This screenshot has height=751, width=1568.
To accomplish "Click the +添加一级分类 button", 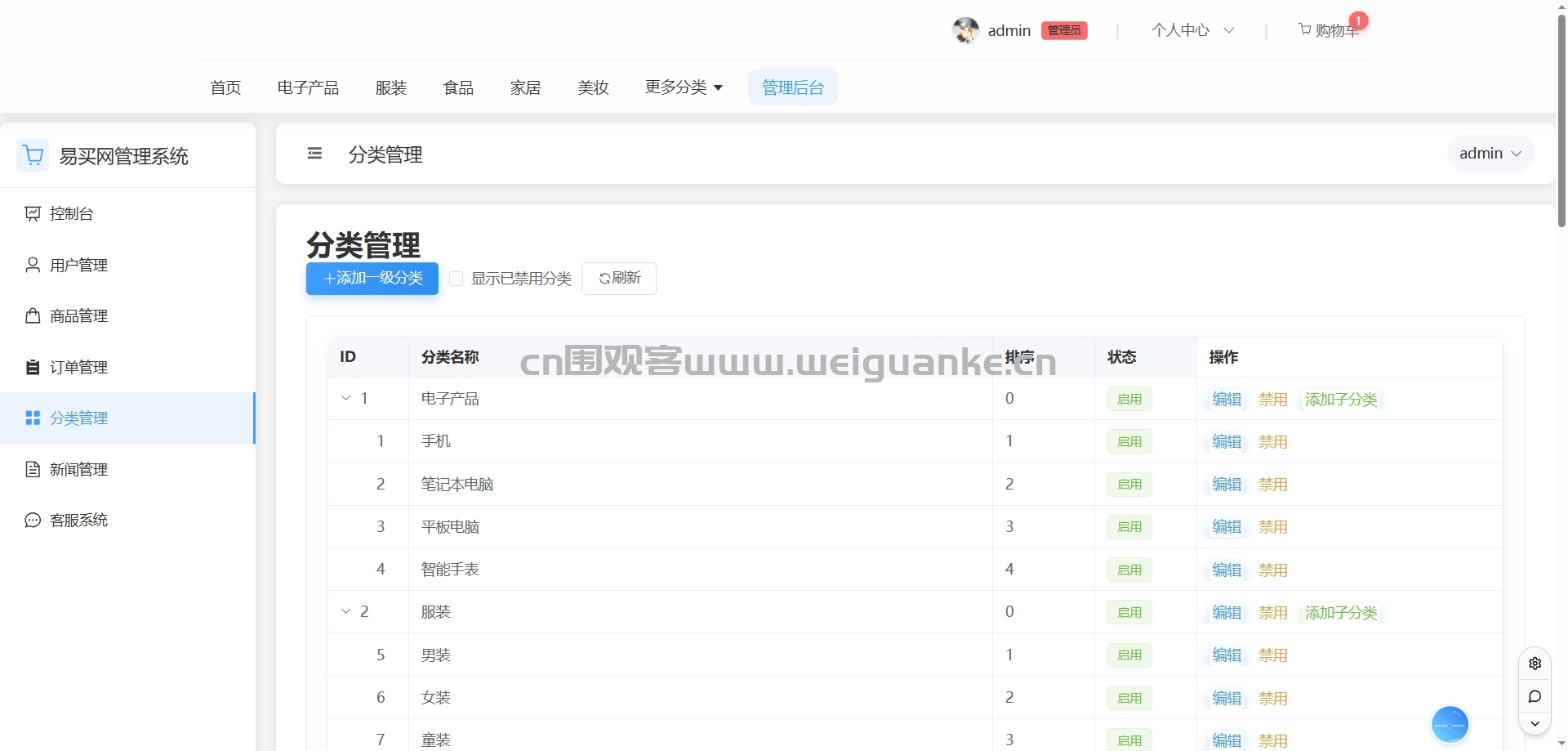I will (x=372, y=279).
